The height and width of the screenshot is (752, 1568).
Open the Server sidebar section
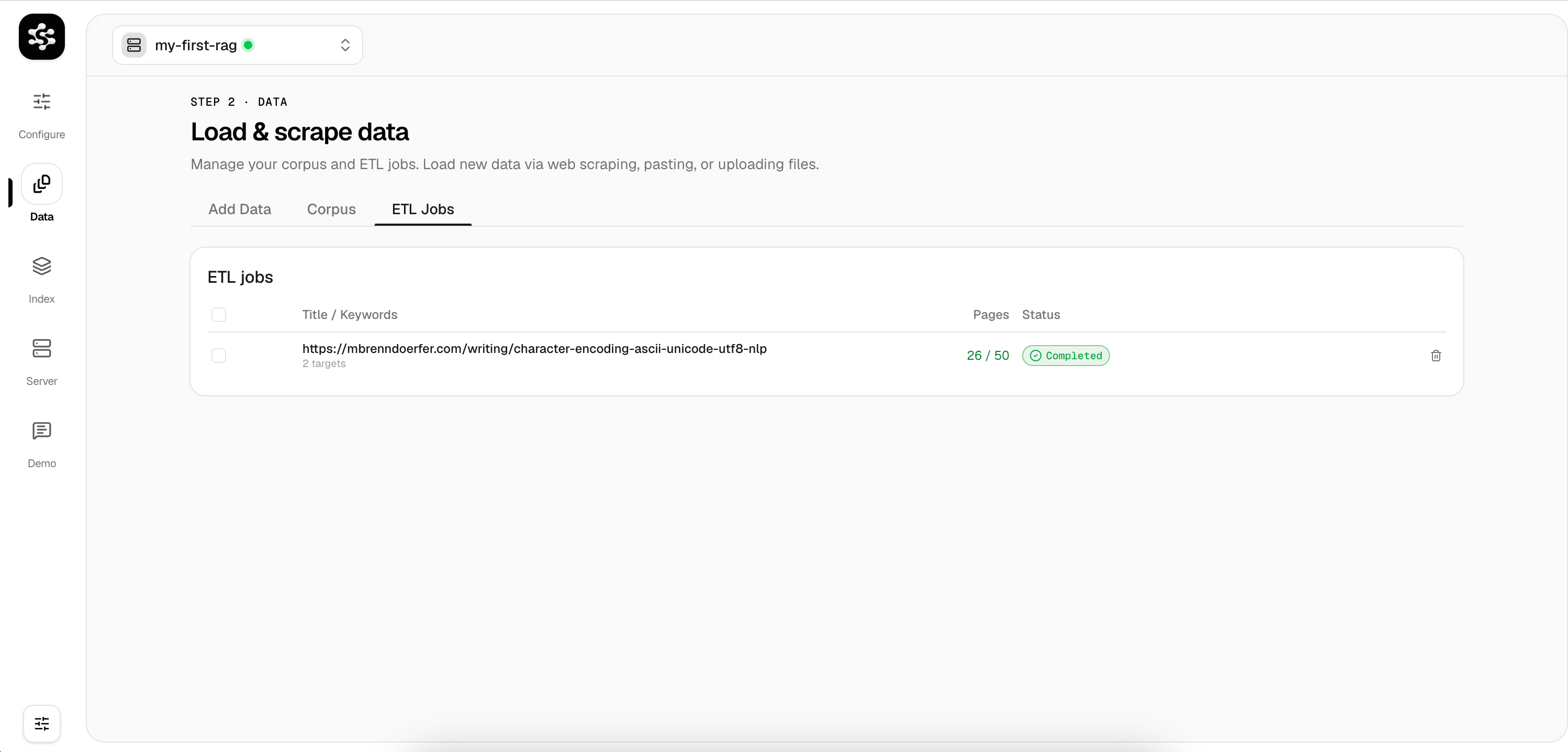point(41,362)
